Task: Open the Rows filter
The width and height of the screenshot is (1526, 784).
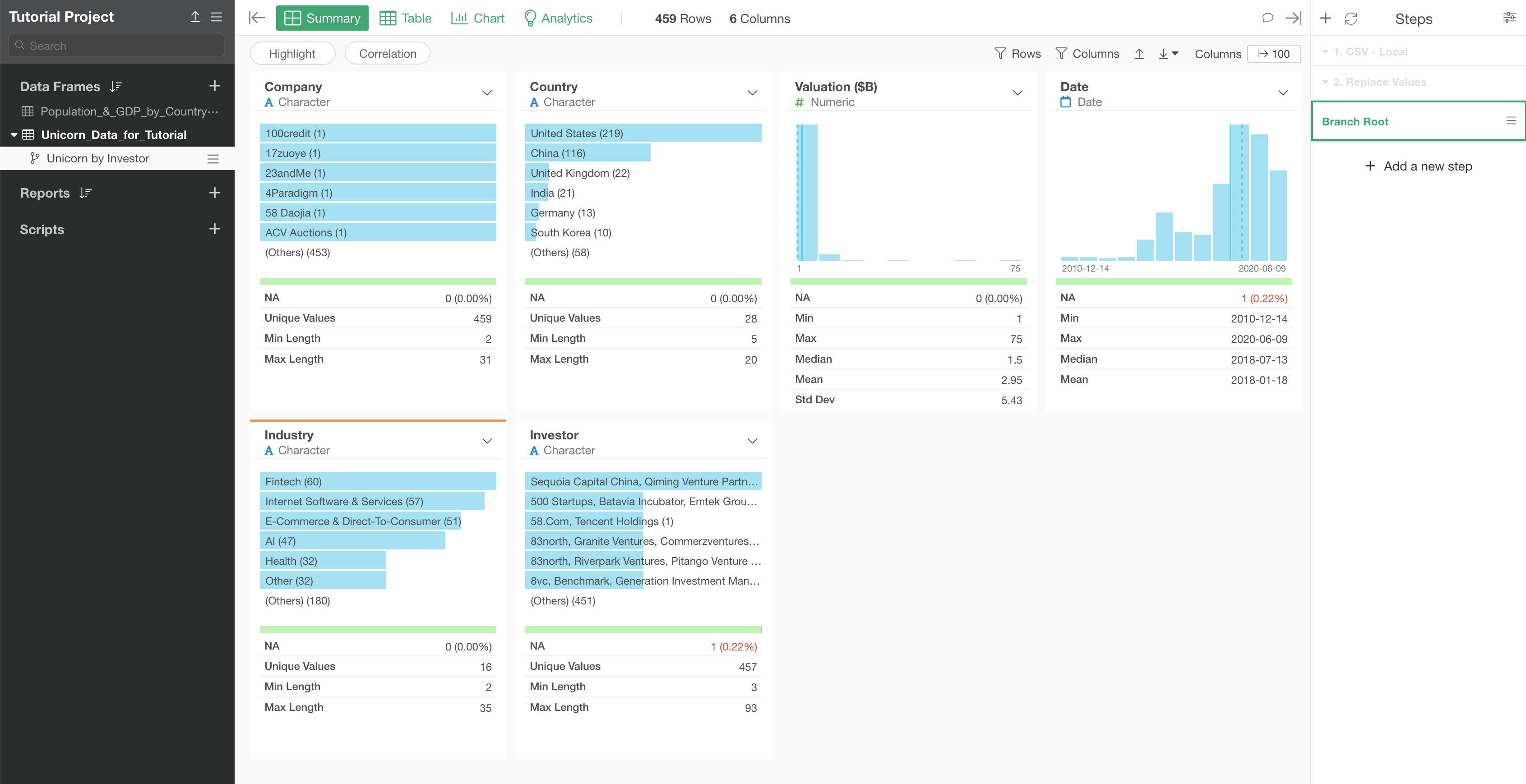Action: click(1017, 53)
